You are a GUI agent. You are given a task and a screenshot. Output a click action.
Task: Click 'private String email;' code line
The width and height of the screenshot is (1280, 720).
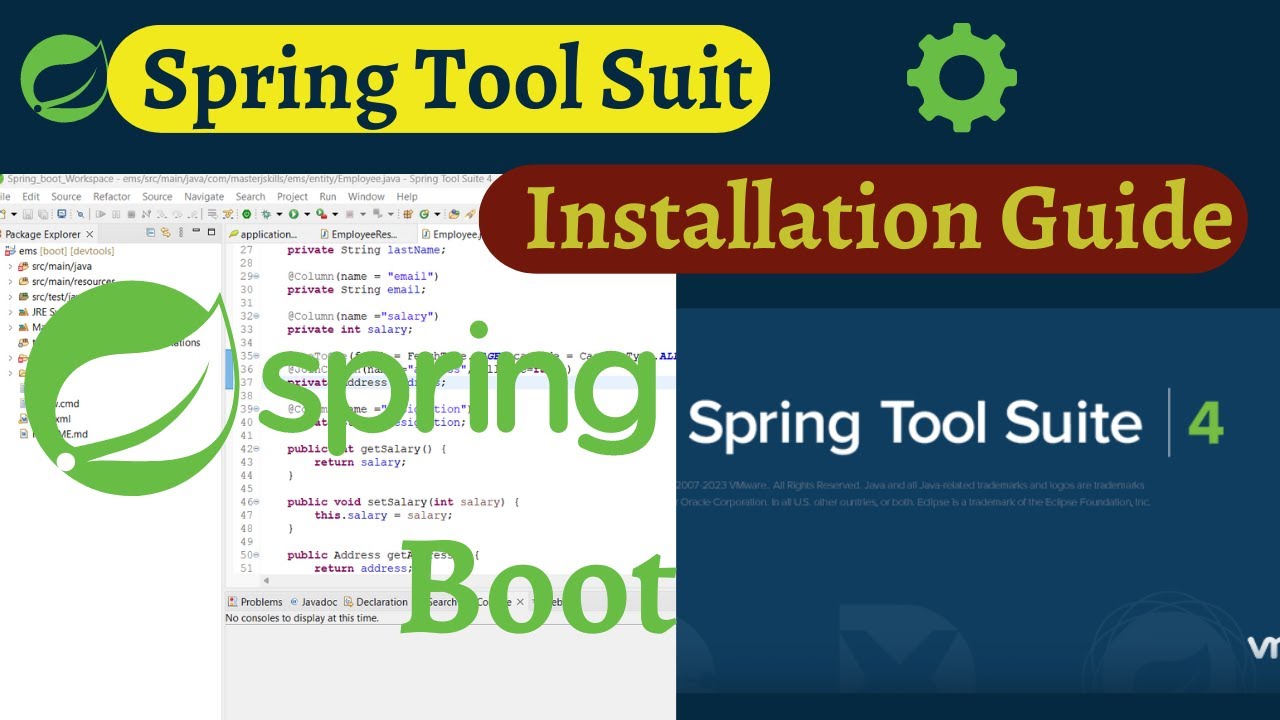(x=356, y=289)
